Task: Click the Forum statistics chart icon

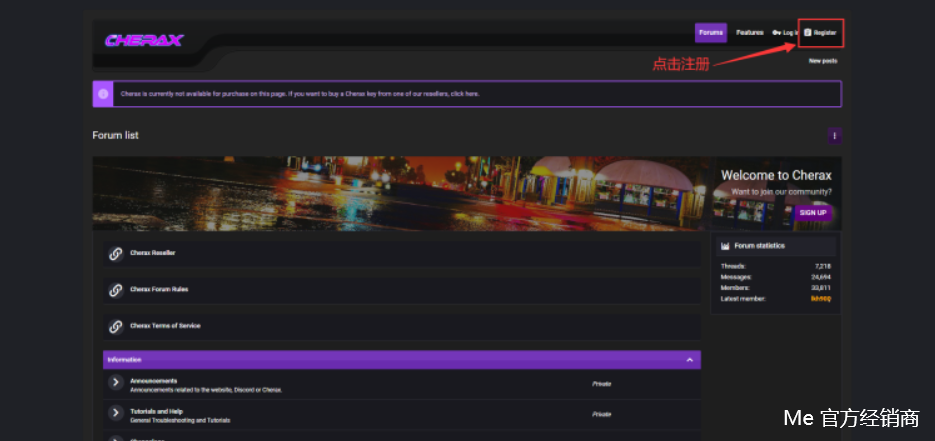Action: (725, 246)
